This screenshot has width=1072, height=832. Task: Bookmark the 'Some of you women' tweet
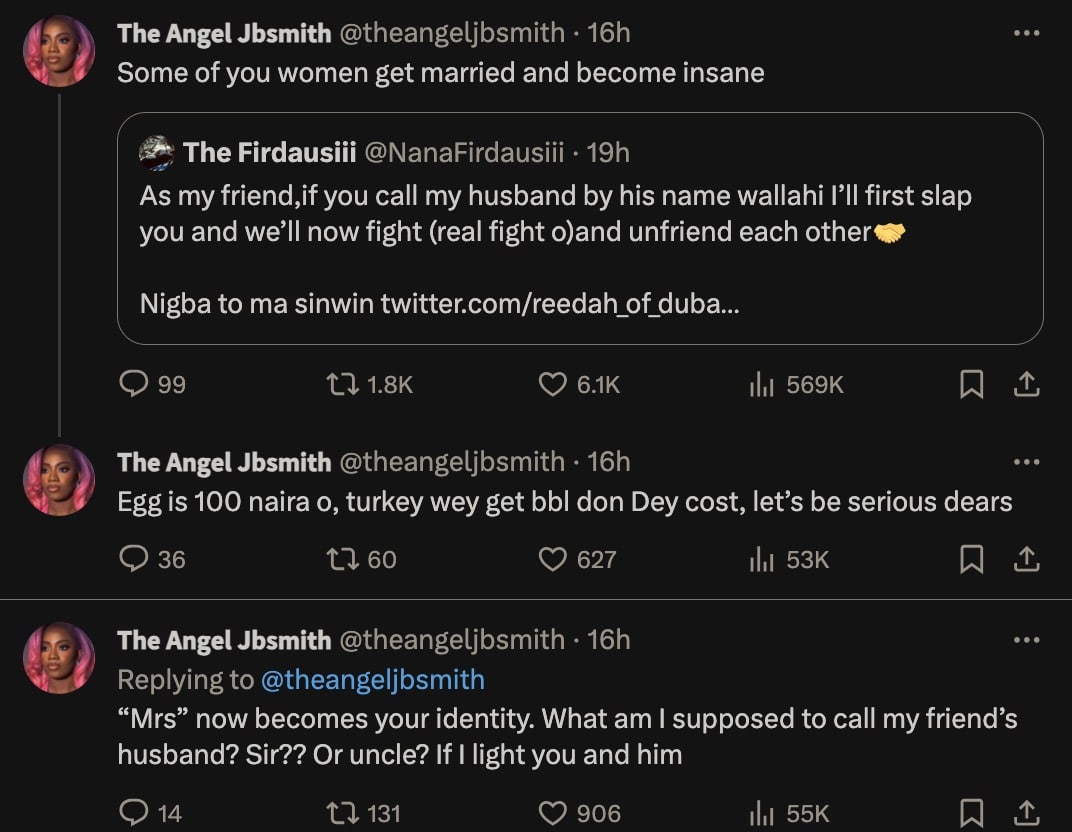tap(972, 384)
